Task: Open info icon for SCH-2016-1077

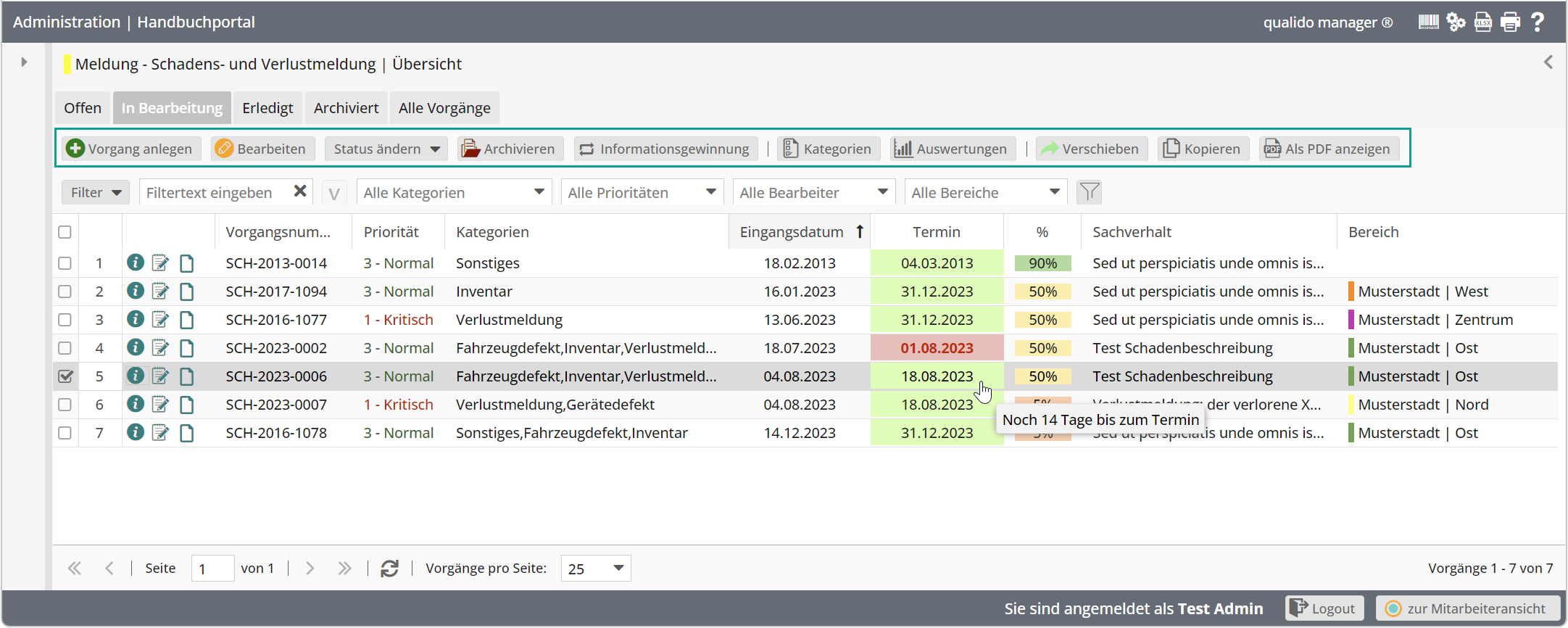Action: pyautogui.click(x=136, y=319)
